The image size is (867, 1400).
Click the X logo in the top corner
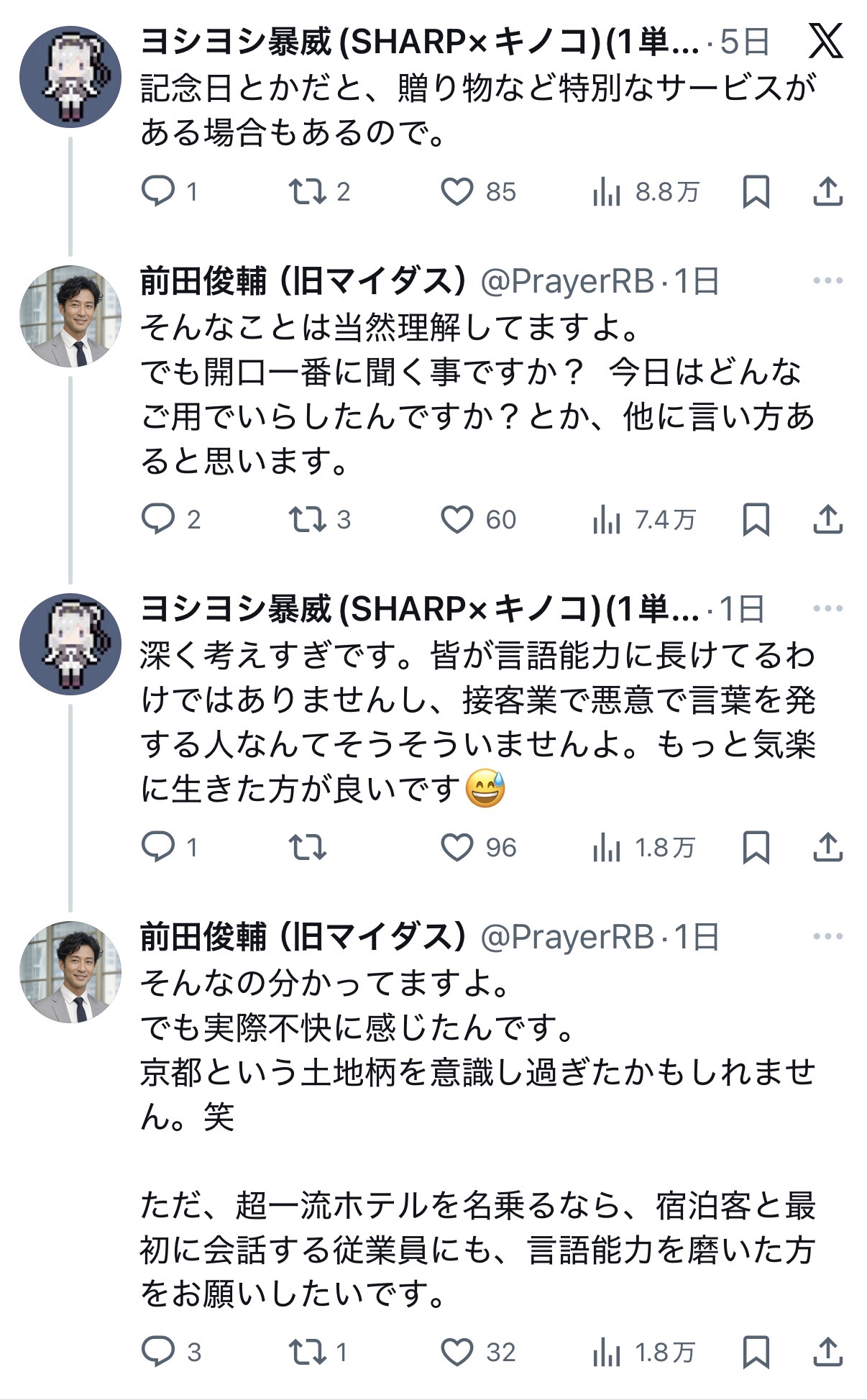(x=825, y=40)
